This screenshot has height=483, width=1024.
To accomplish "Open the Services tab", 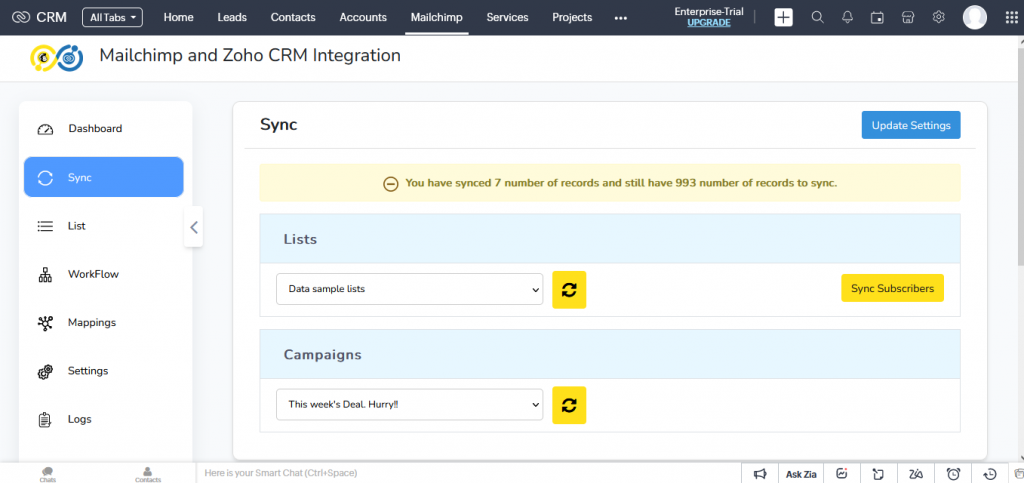I will (x=507, y=18).
